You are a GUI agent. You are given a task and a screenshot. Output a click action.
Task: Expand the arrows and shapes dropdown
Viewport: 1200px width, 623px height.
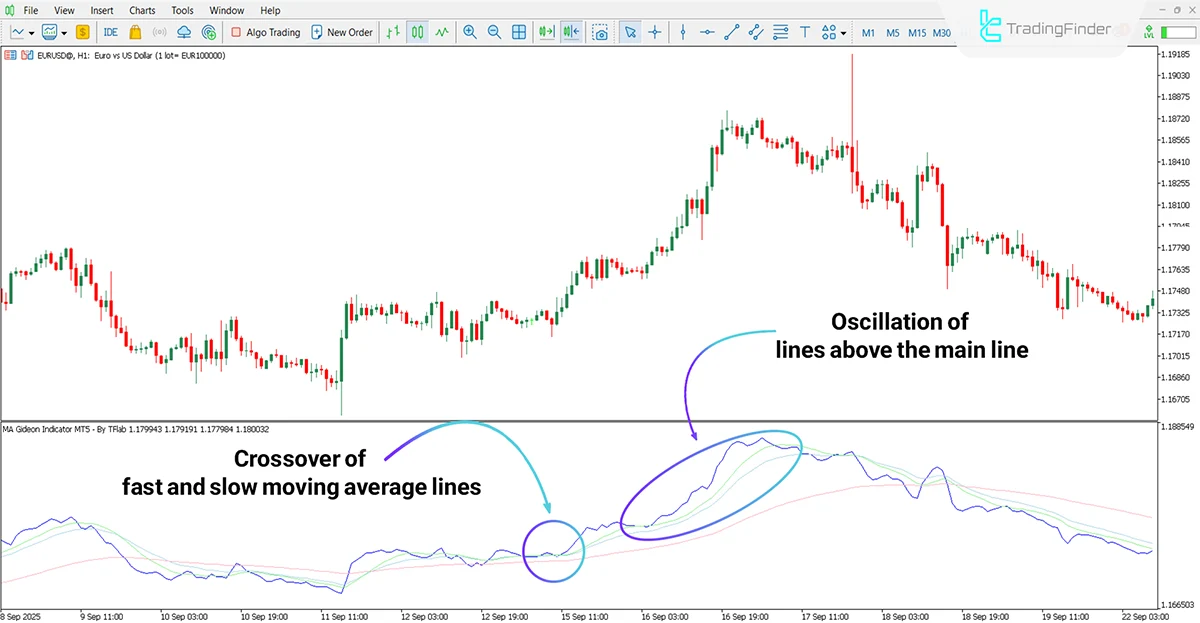pyautogui.click(x=843, y=33)
